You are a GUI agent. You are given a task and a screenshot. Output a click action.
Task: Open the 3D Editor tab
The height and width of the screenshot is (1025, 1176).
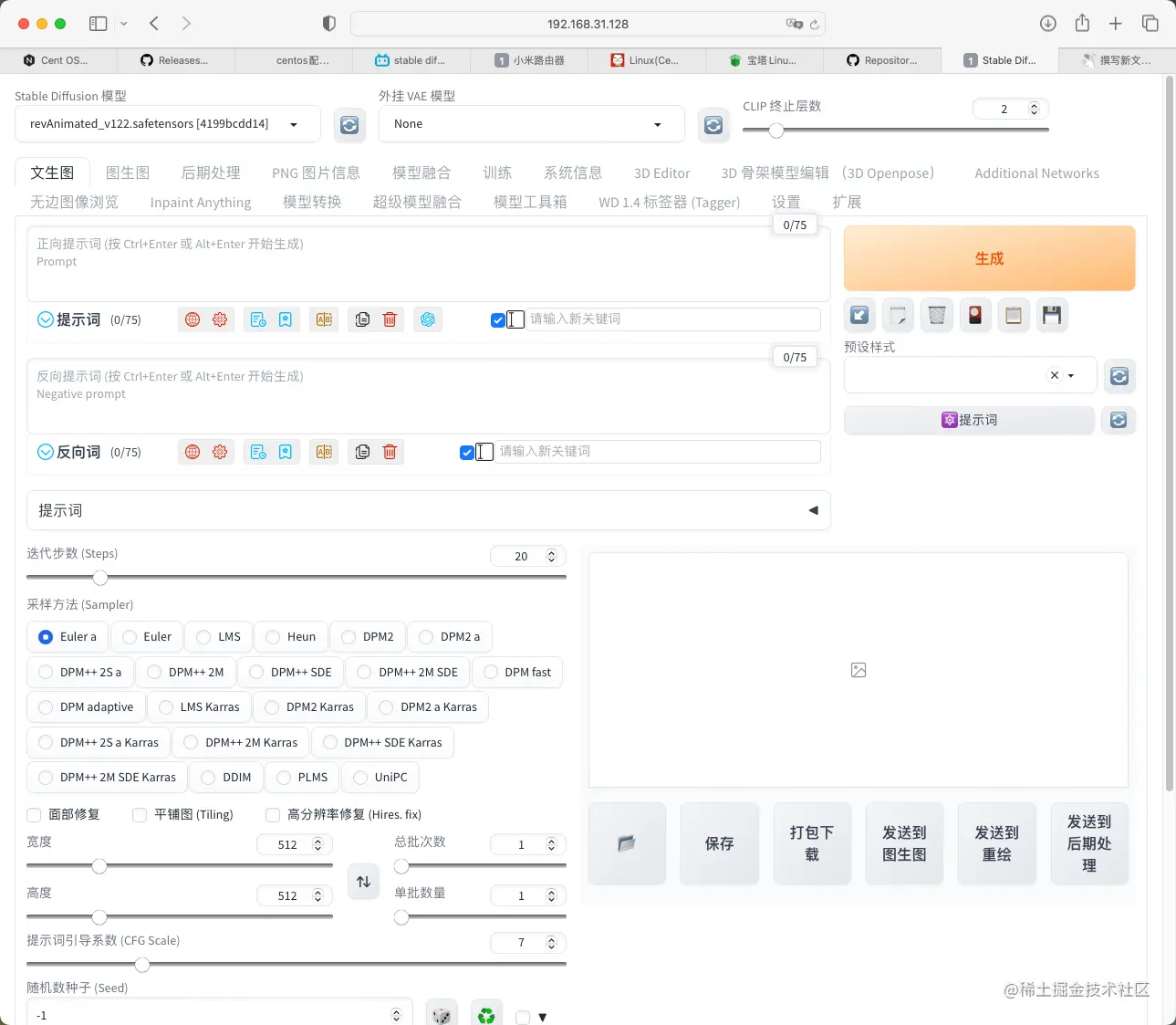coord(661,173)
